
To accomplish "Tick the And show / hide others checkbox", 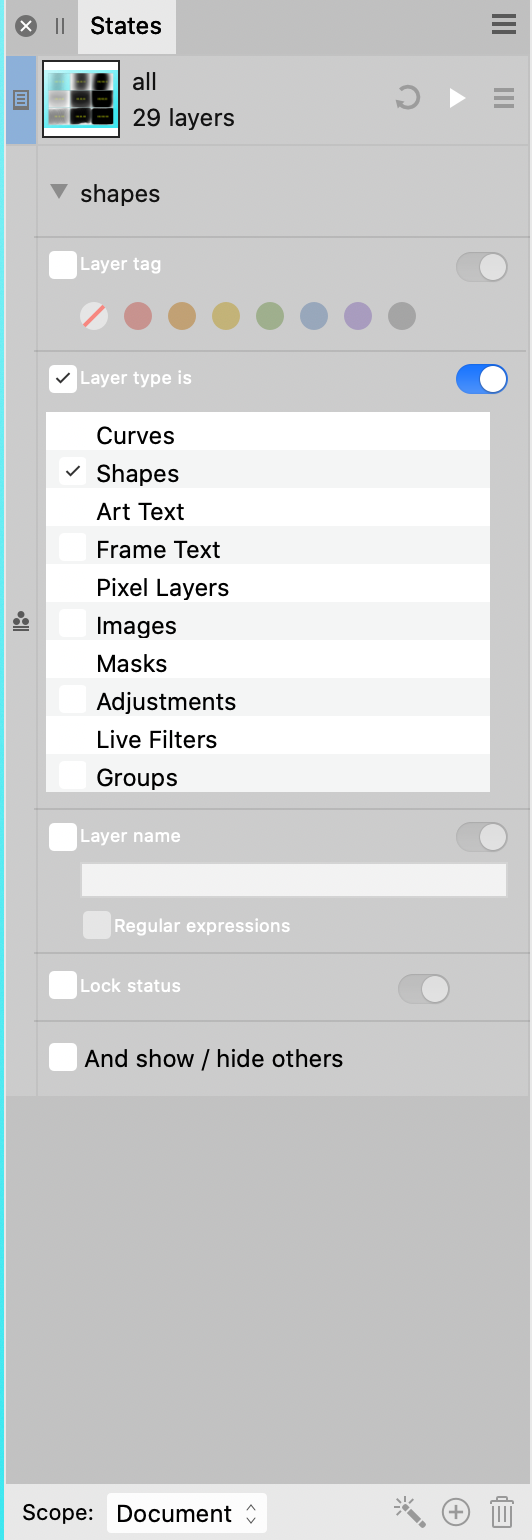I will coord(63,1057).
